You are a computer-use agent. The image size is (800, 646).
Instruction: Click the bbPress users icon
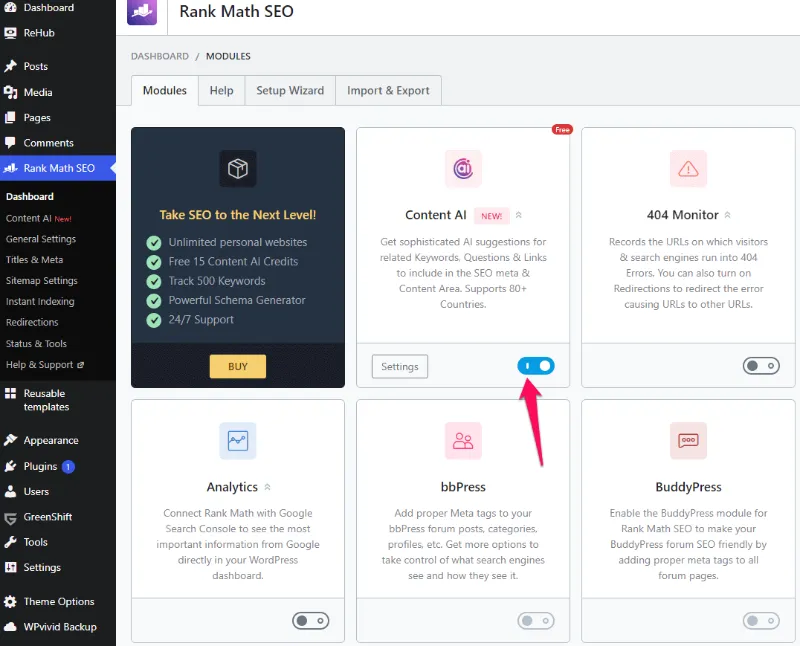coord(463,440)
